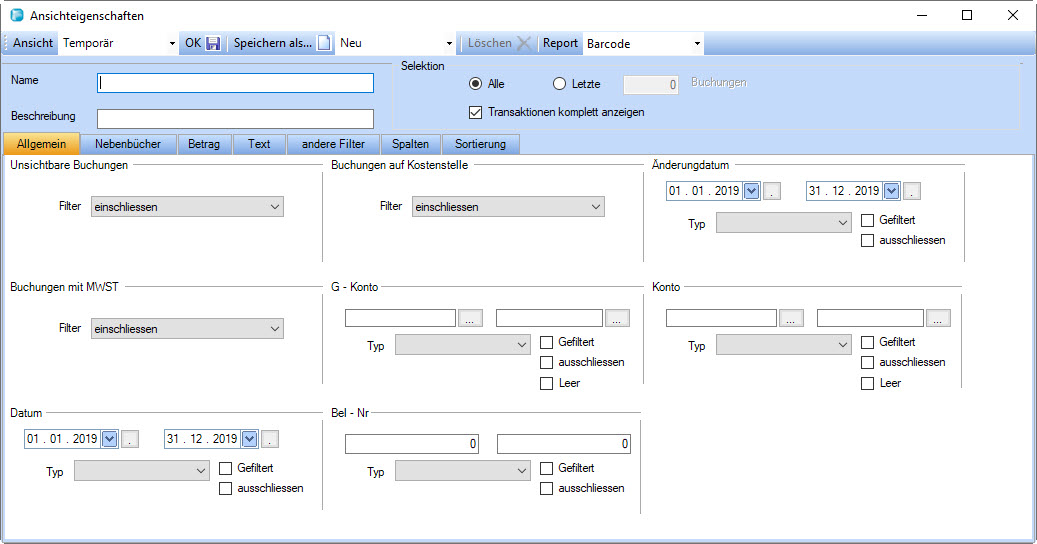Image resolution: width=1037 pixels, height=544 pixels.
Task: Click the Speichern als... button
Action: coord(272,44)
